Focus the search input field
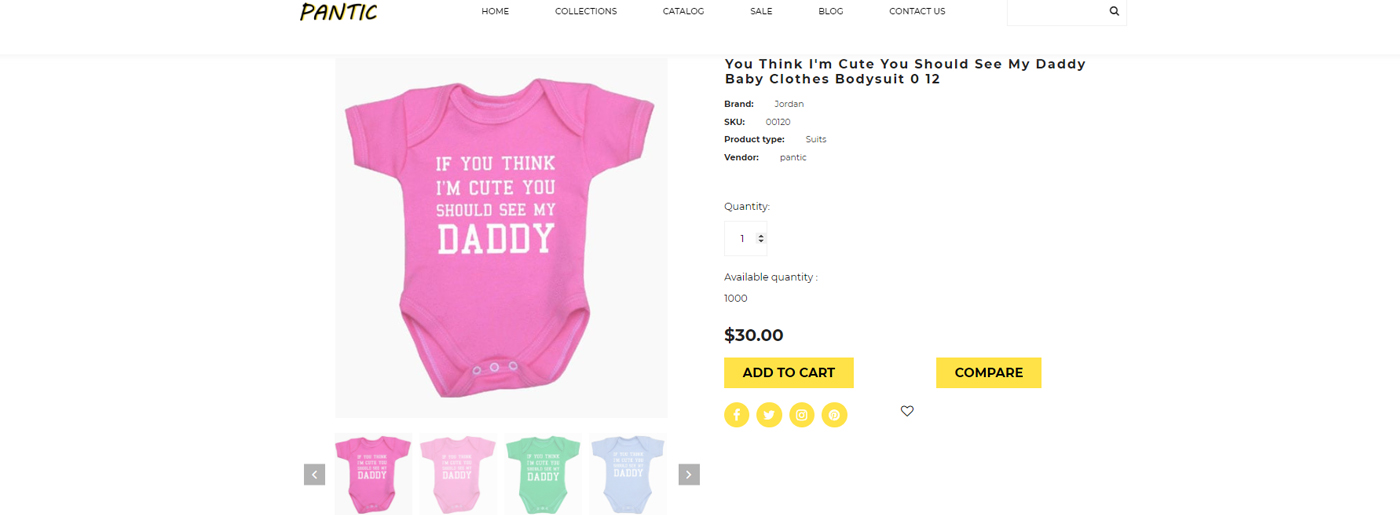Image resolution: width=1400 pixels, height=515 pixels. (1056, 12)
